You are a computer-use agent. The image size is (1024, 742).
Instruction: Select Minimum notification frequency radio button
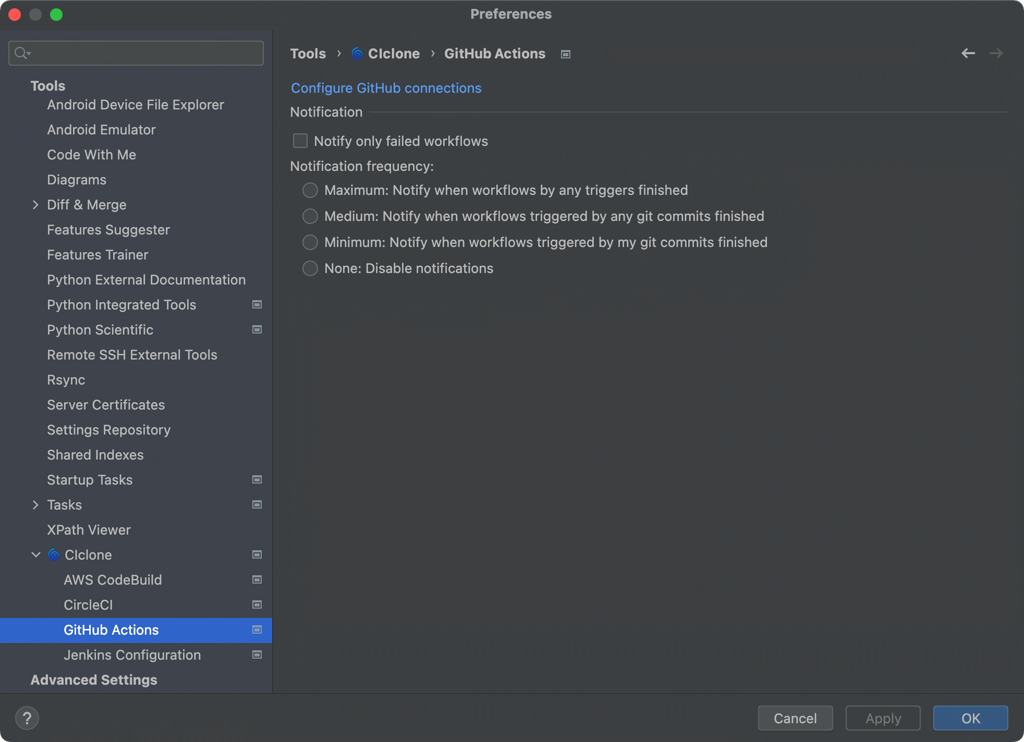coord(310,242)
